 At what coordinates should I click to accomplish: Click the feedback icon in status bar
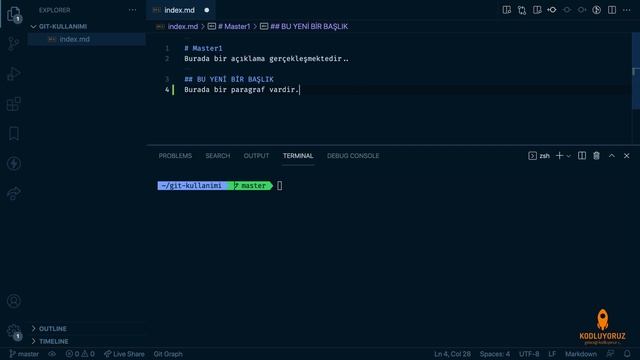[610, 354]
